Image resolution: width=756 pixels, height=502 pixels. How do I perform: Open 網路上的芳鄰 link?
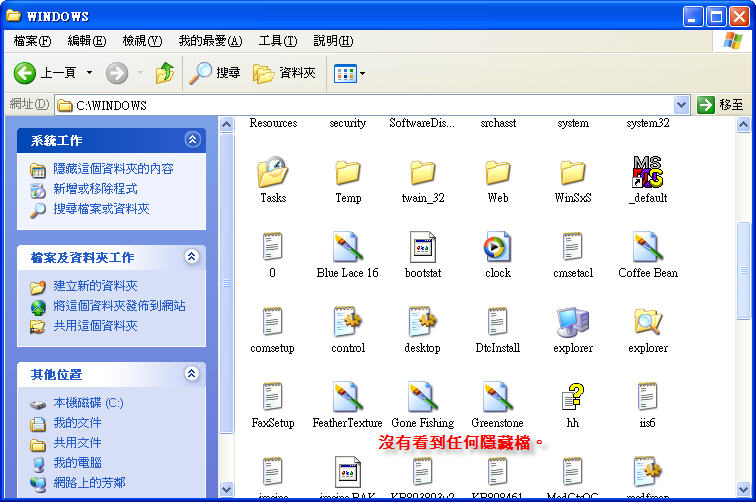pyautogui.click(x=89, y=483)
